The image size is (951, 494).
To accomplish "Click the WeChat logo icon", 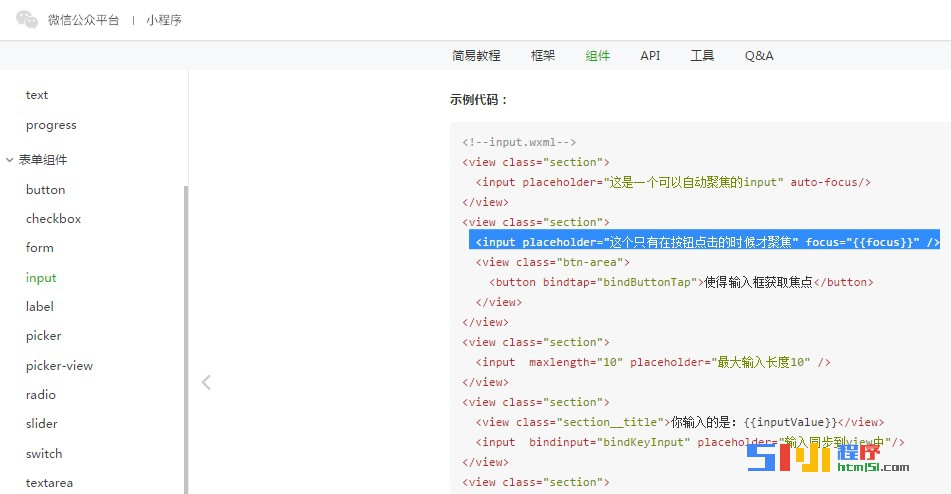I will (x=28, y=19).
